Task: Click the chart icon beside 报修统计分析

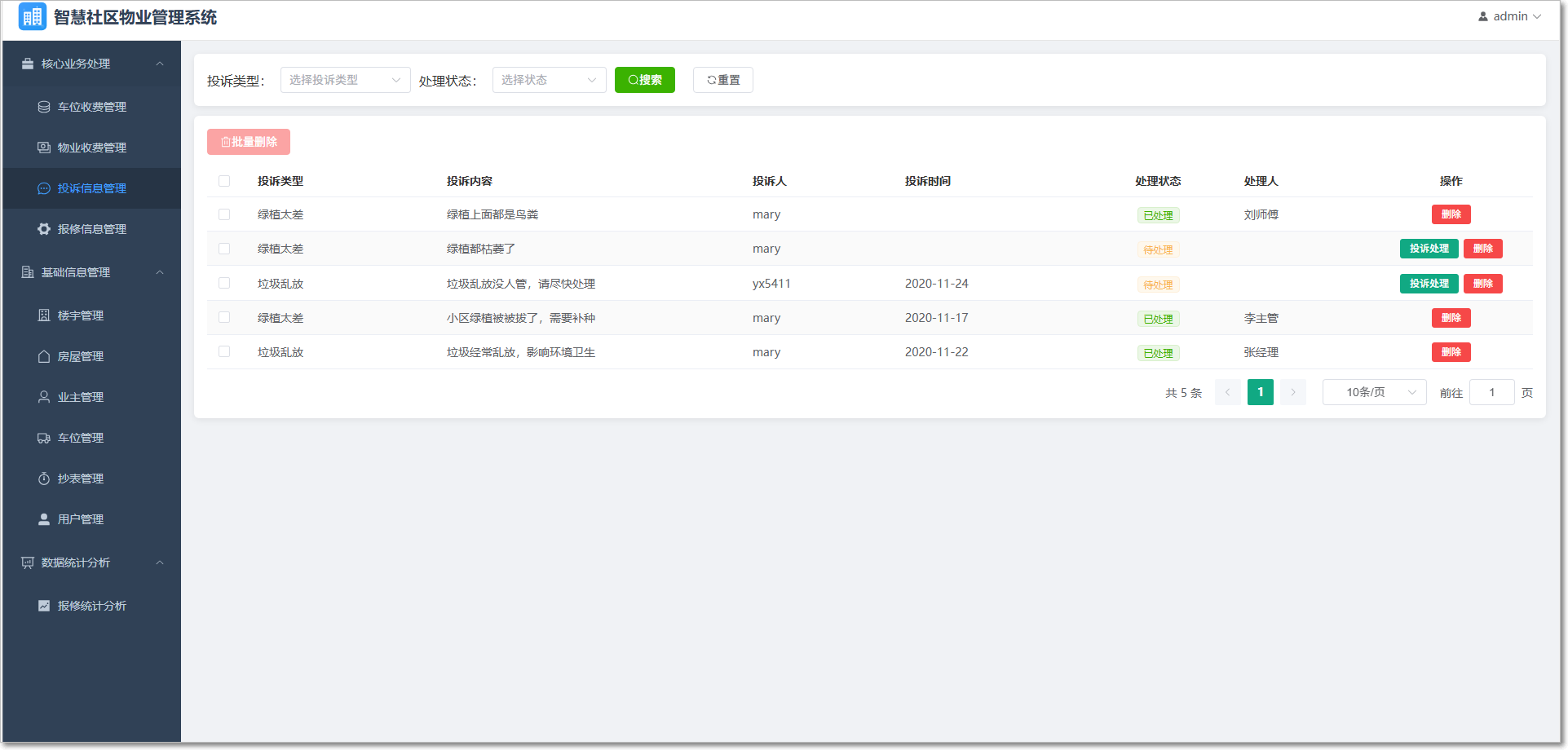Action: click(x=44, y=606)
